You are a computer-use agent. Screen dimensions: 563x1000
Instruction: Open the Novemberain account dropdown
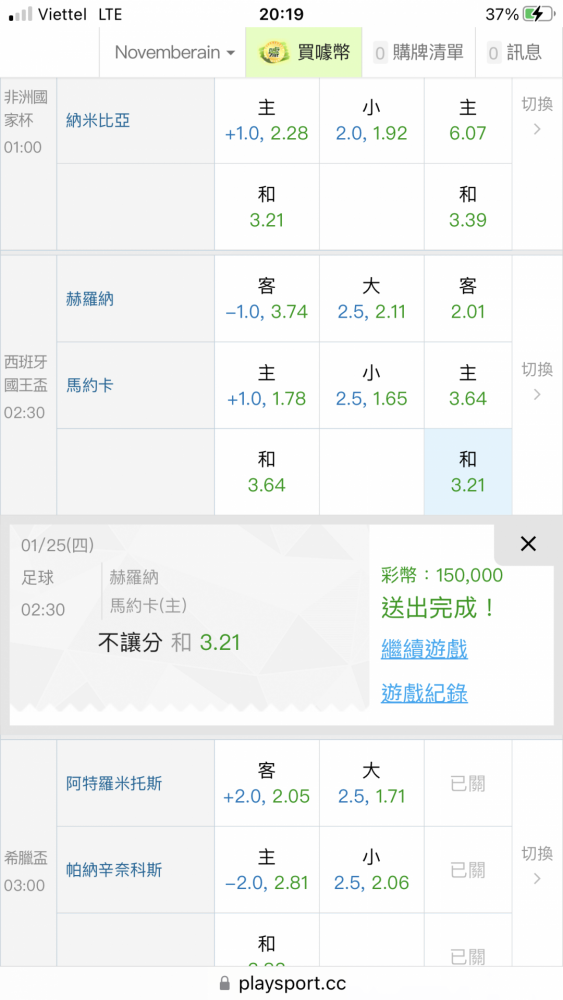coord(174,52)
